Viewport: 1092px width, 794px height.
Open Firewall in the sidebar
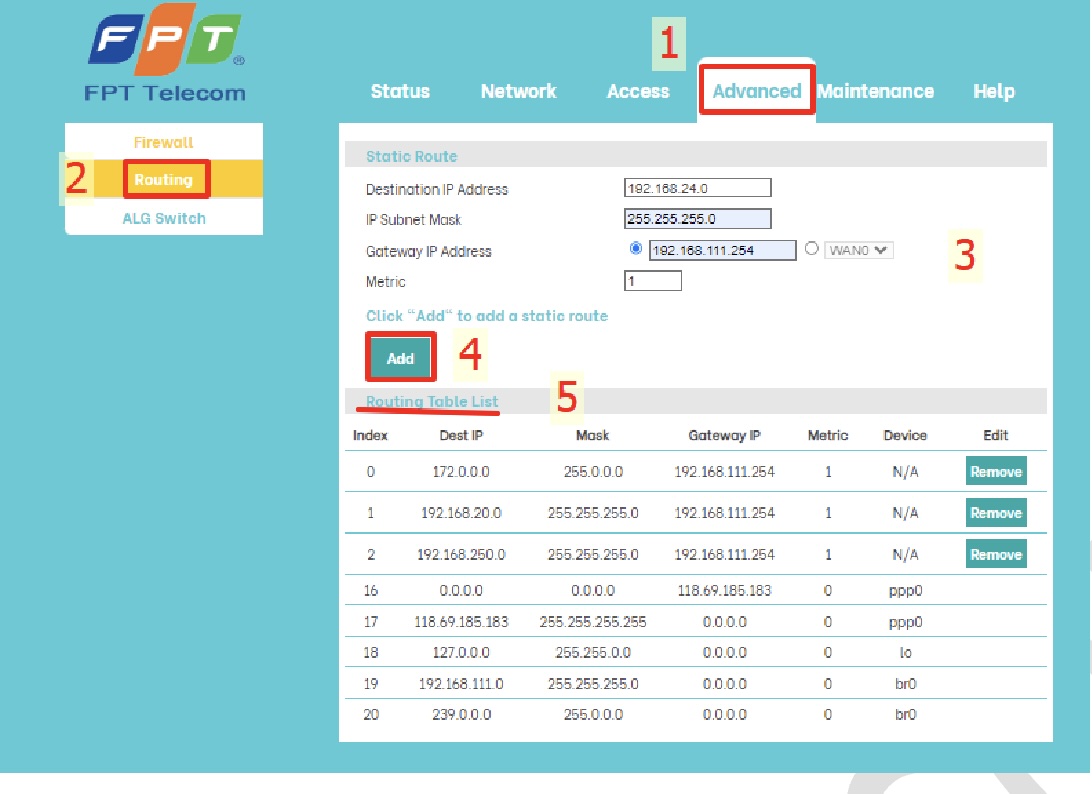(x=163, y=143)
